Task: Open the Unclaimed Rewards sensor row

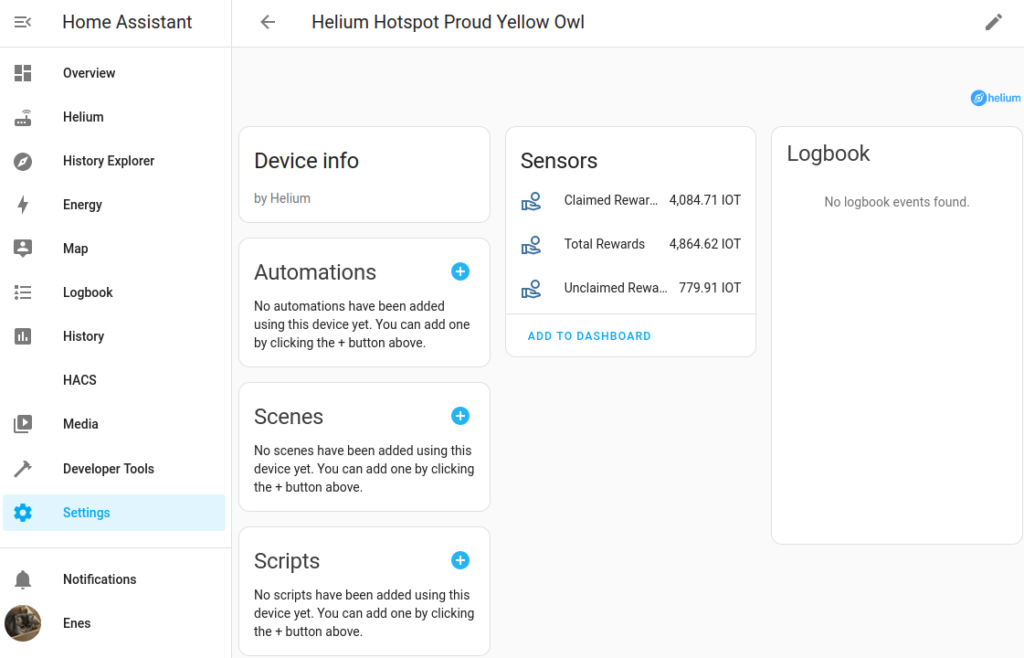Action: point(631,288)
